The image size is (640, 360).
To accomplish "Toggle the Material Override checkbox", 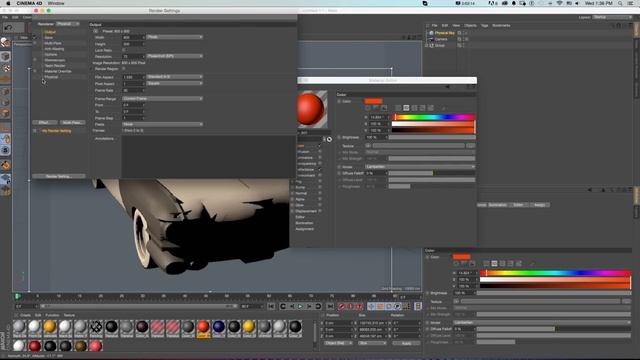I will (x=35, y=71).
